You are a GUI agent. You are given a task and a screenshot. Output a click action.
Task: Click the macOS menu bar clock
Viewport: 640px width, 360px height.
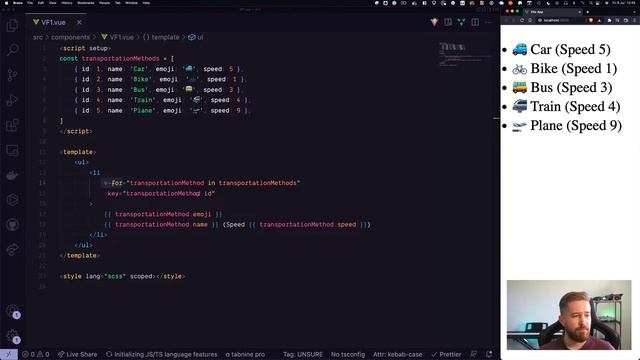pos(625,3)
